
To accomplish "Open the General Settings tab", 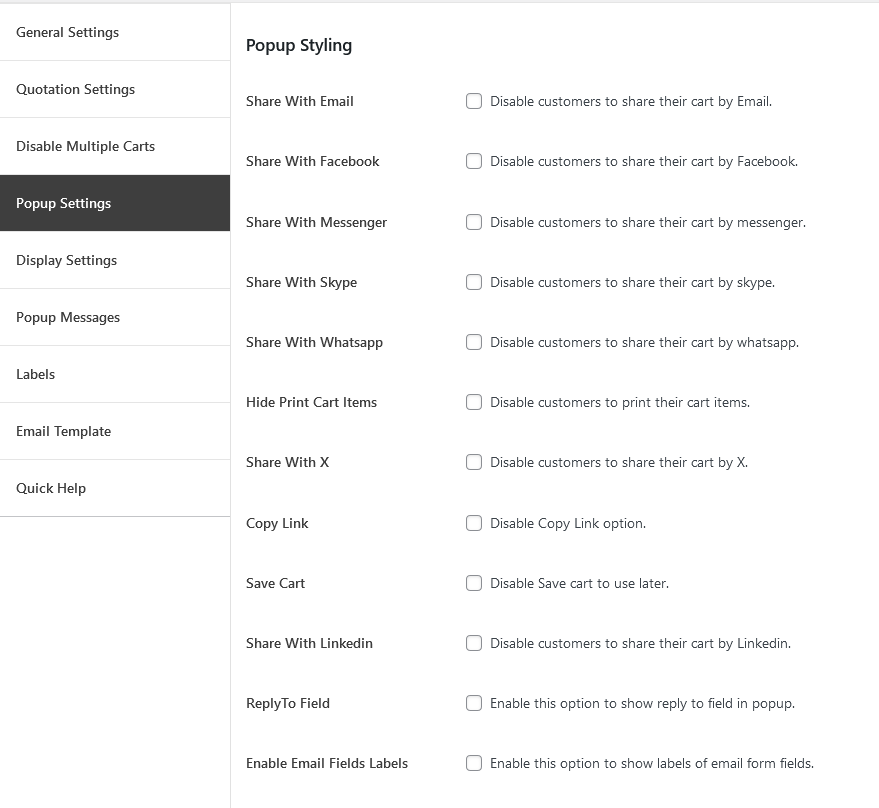I will click(x=115, y=32).
